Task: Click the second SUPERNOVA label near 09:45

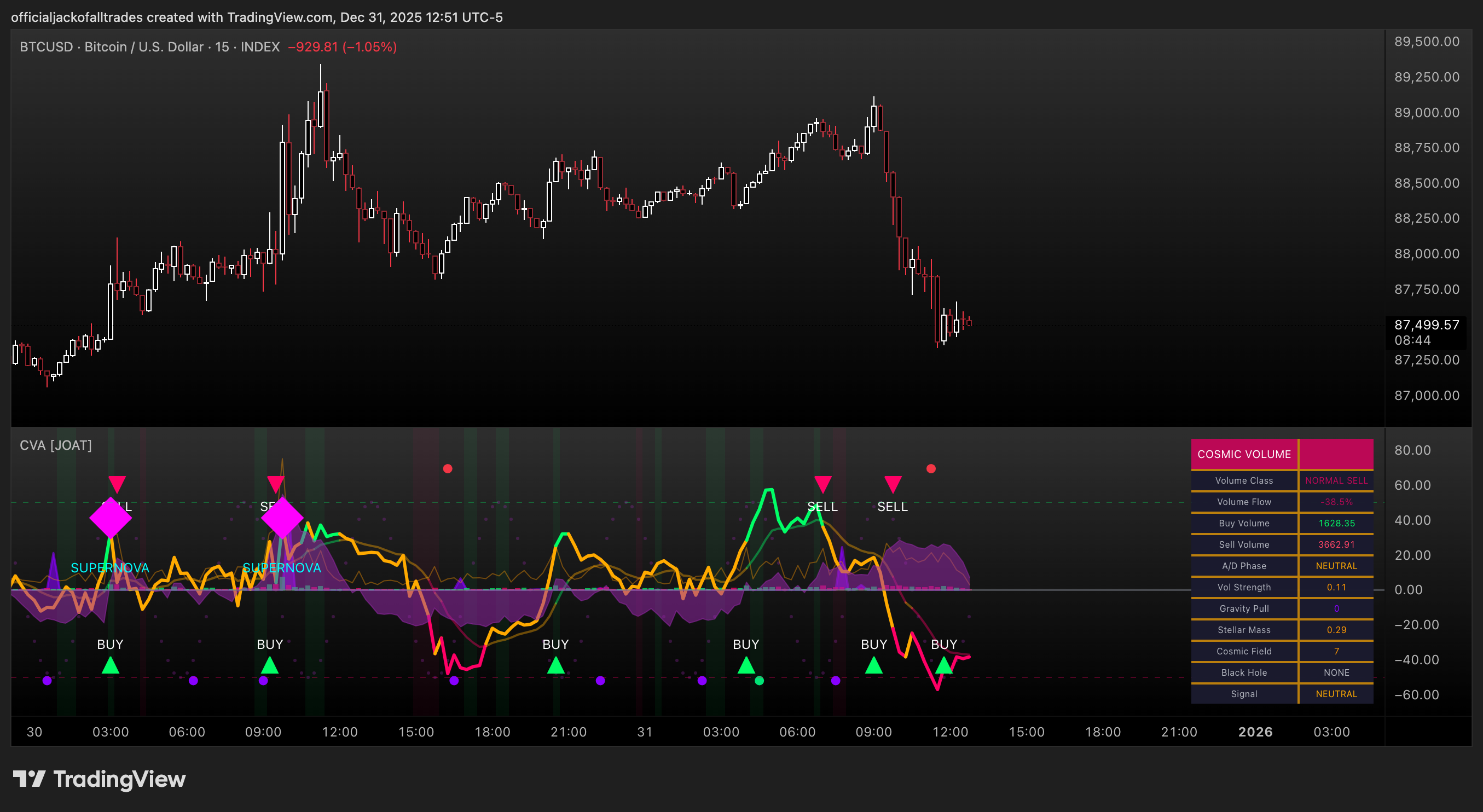Action: pyautogui.click(x=281, y=568)
